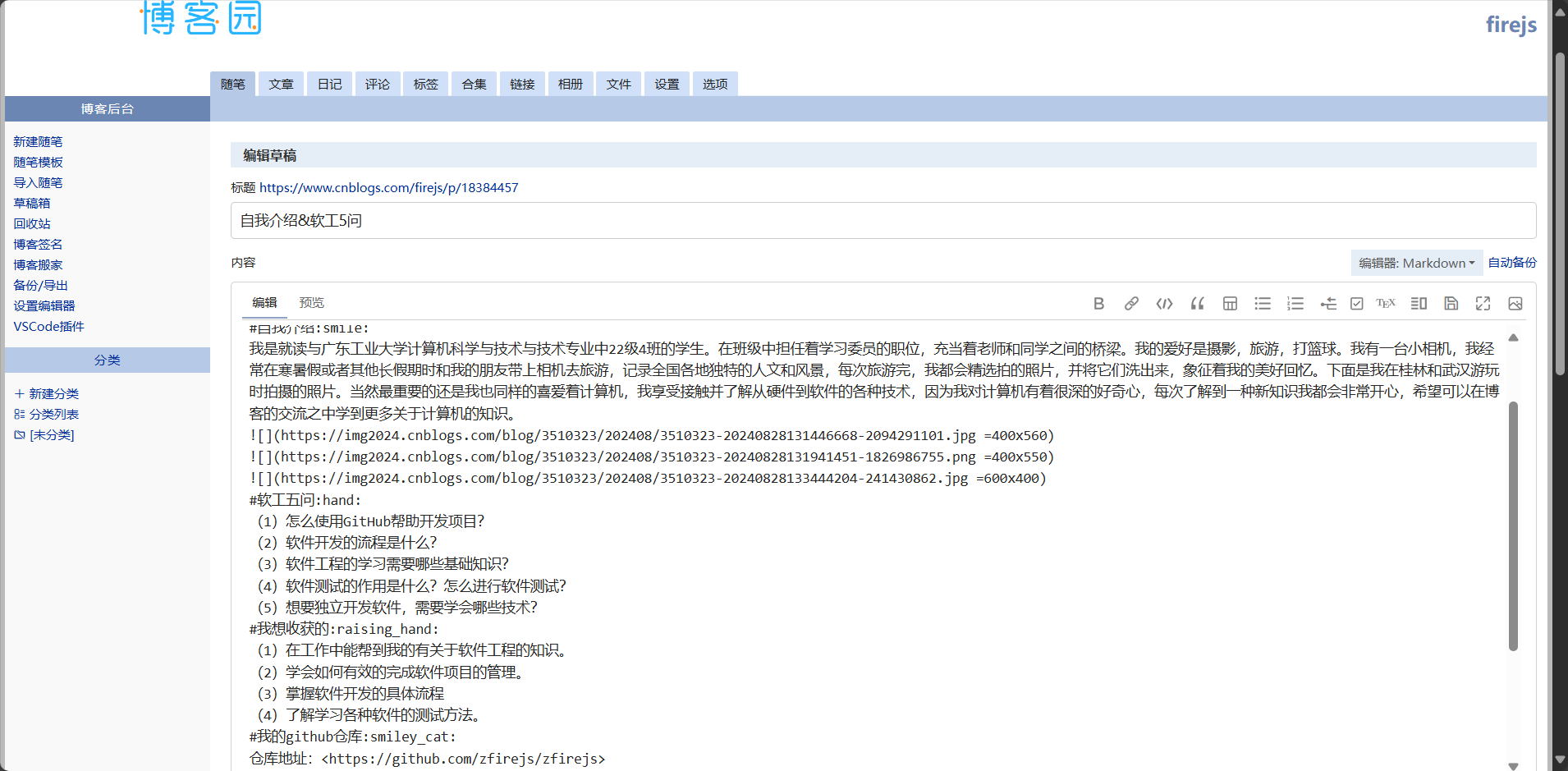This screenshot has width=1568, height=771.
Task: Open the 选项 tab
Action: click(715, 84)
